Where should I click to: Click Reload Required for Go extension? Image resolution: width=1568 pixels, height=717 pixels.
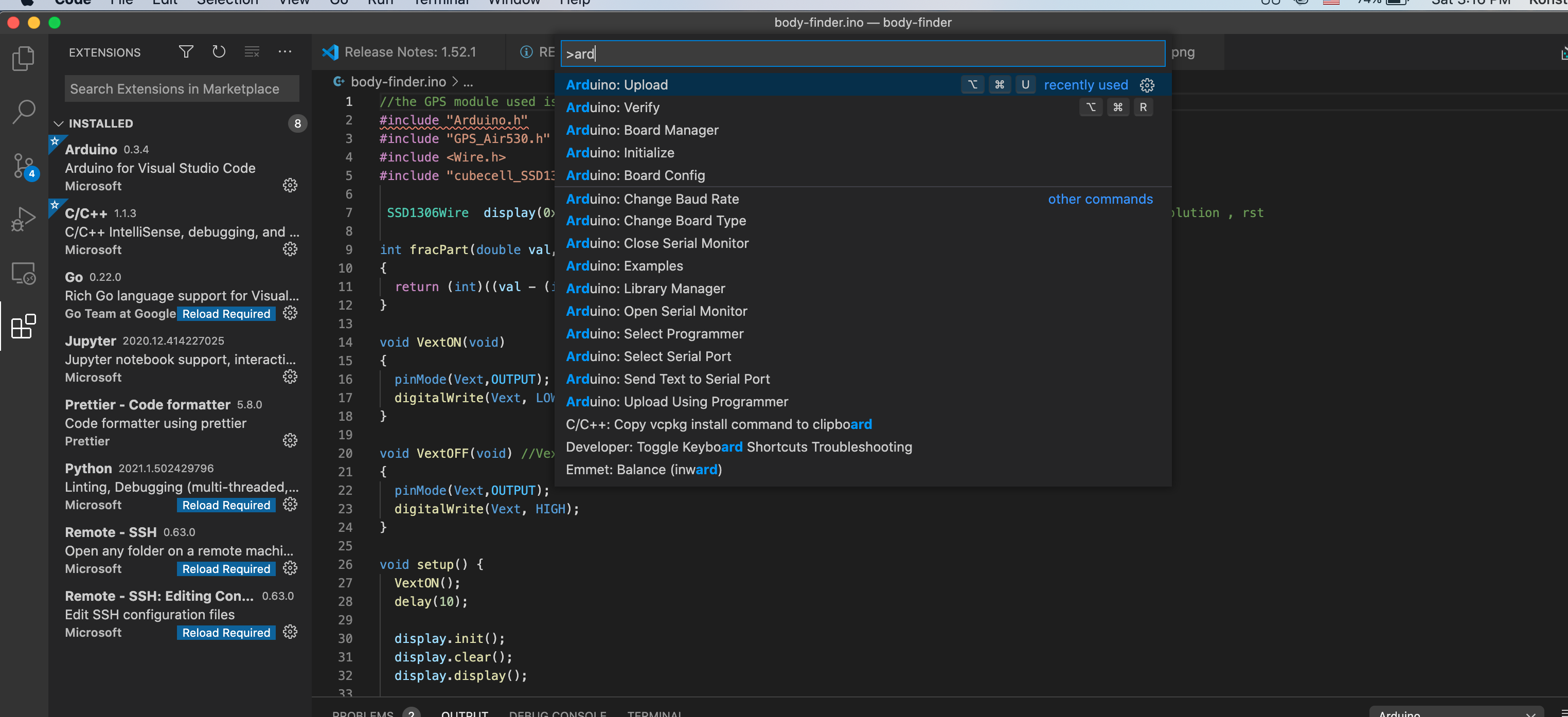226,313
